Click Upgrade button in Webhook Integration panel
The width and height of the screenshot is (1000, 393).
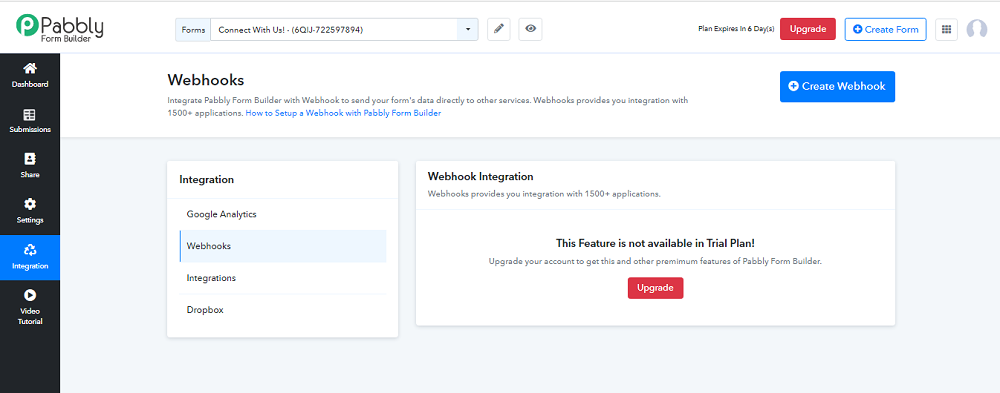coord(655,288)
